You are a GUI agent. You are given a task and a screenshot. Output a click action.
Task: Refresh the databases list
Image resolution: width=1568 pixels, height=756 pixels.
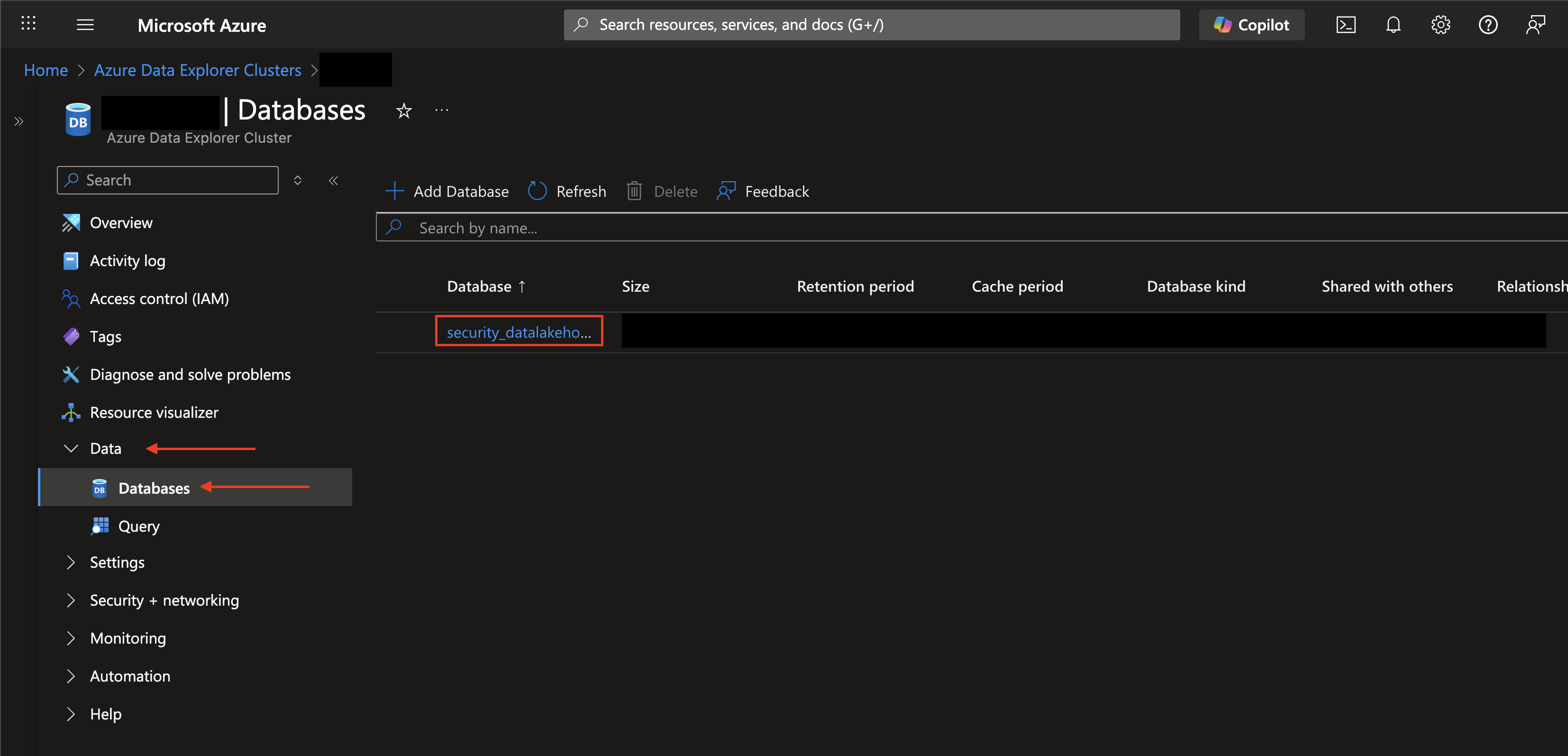point(567,191)
